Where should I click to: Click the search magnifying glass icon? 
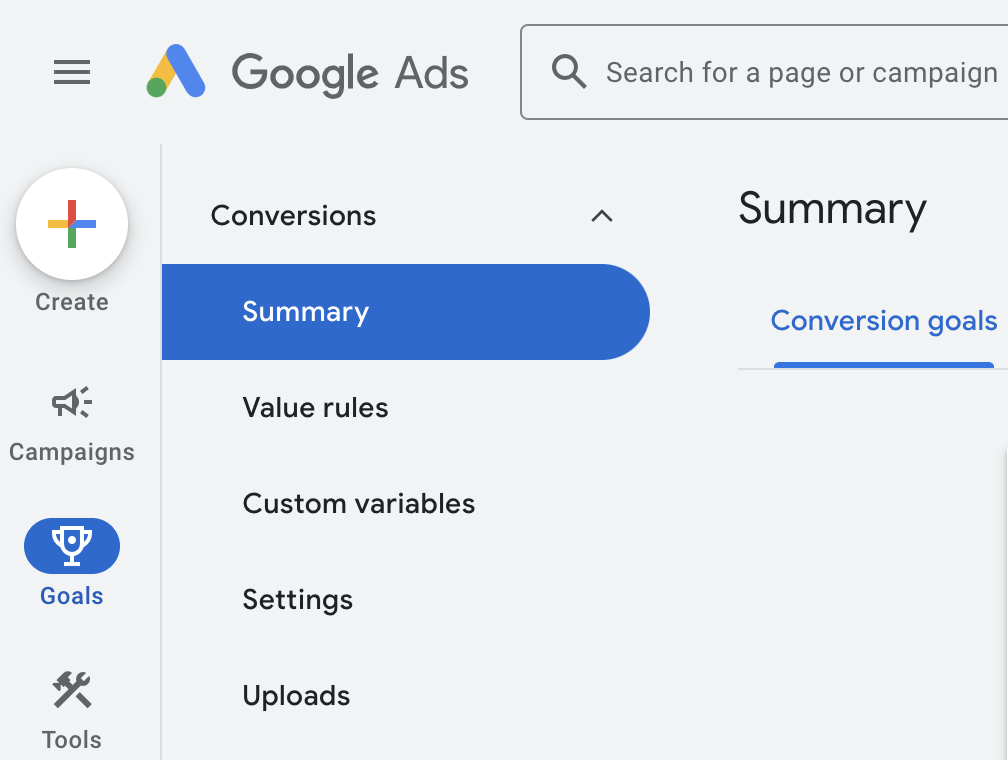coord(569,72)
